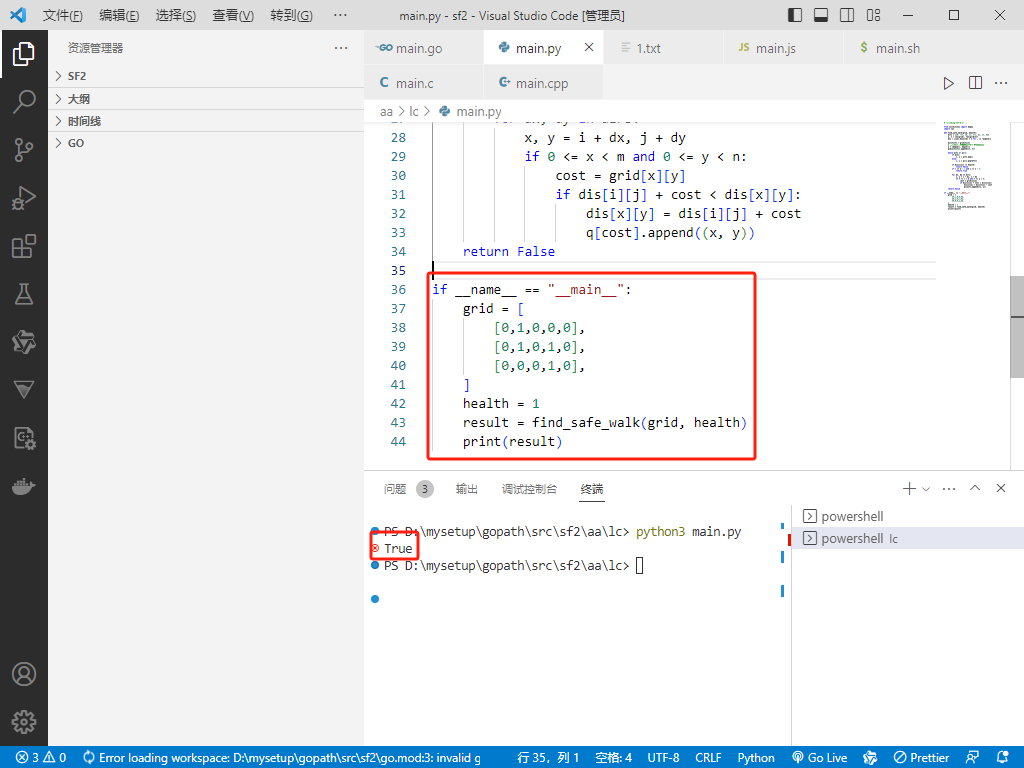Open the 转到(G) menu
The image size is (1024, 768).
tap(291, 15)
